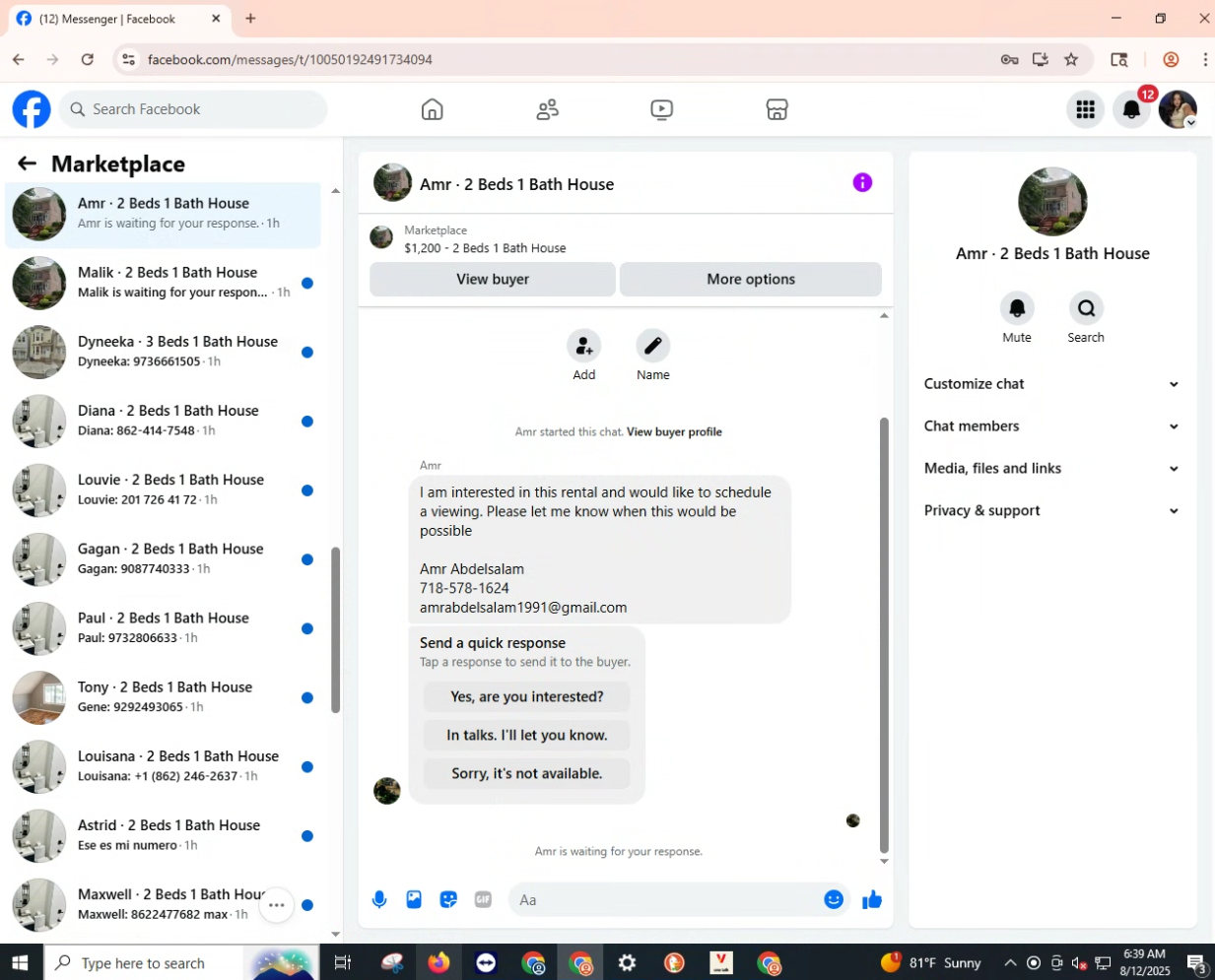The width and height of the screenshot is (1215, 980).
Task: Click View buyer button
Action: (x=493, y=279)
